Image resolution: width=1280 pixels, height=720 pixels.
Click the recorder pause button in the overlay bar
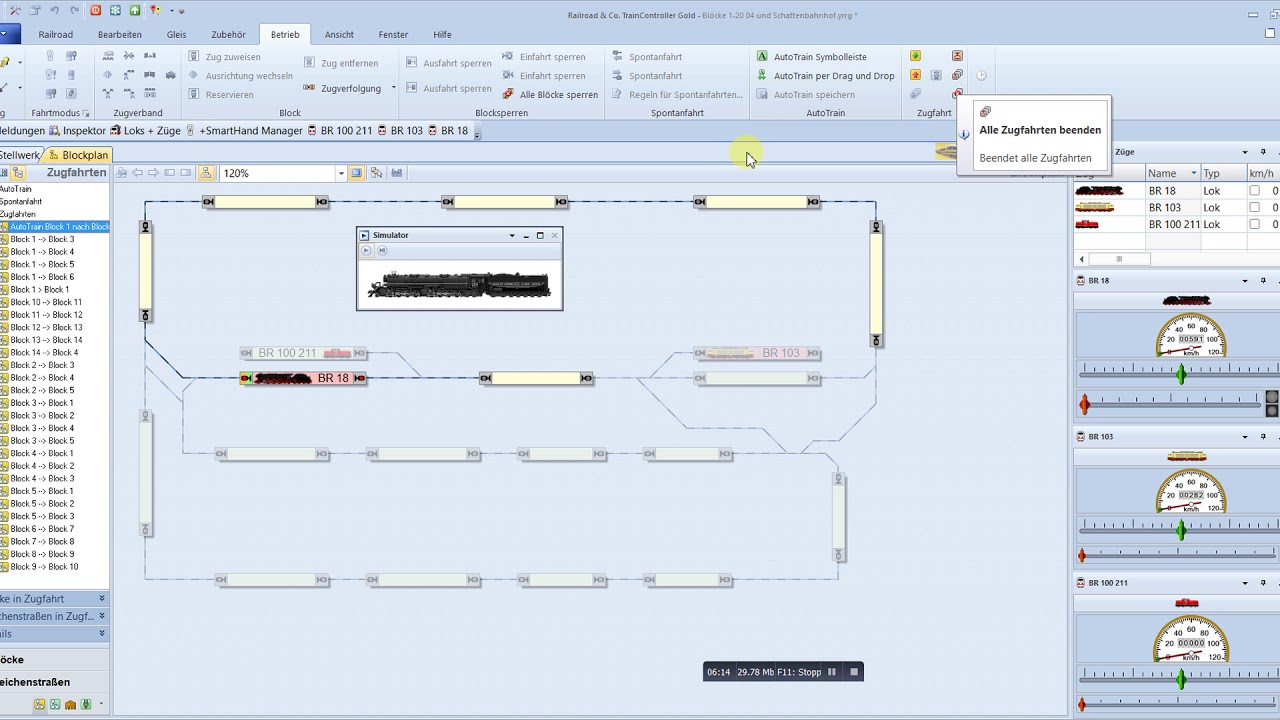pos(832,672)
